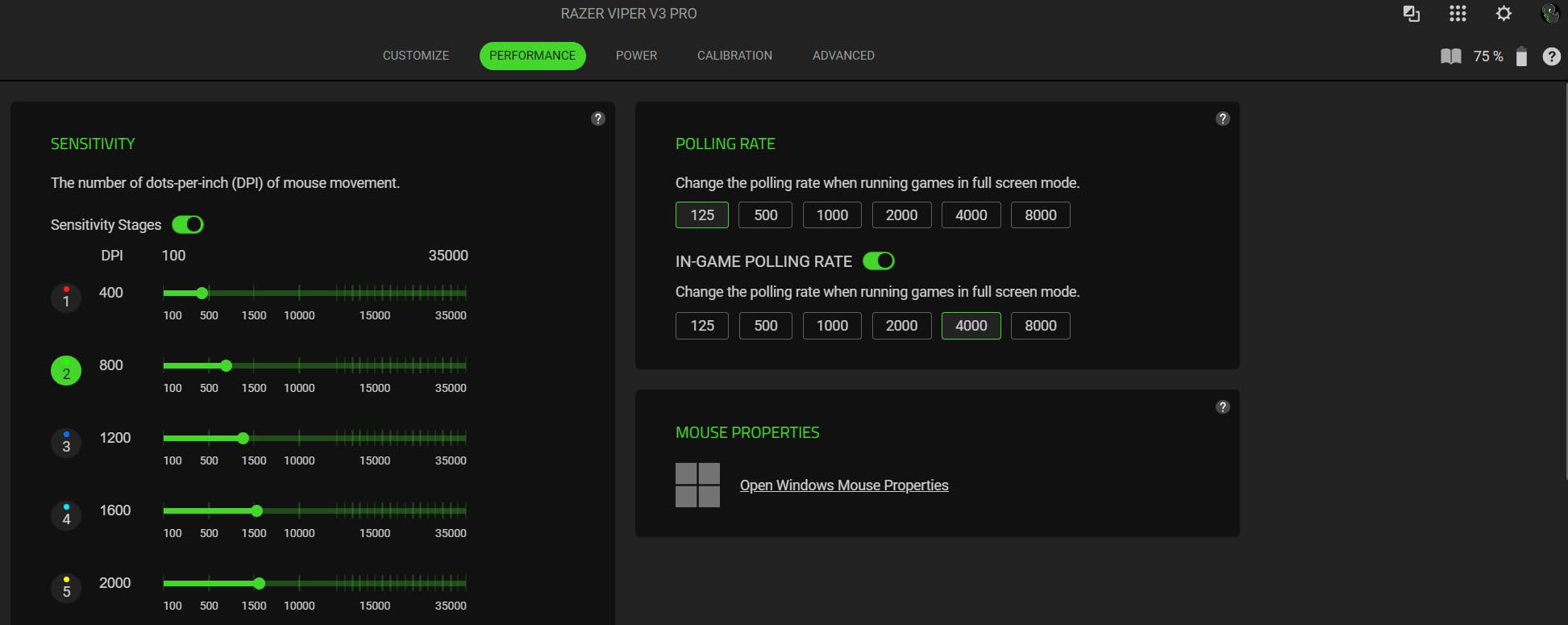
Task: Click the stage 5 DPI value 2000
Action: [x=114, y=583]
